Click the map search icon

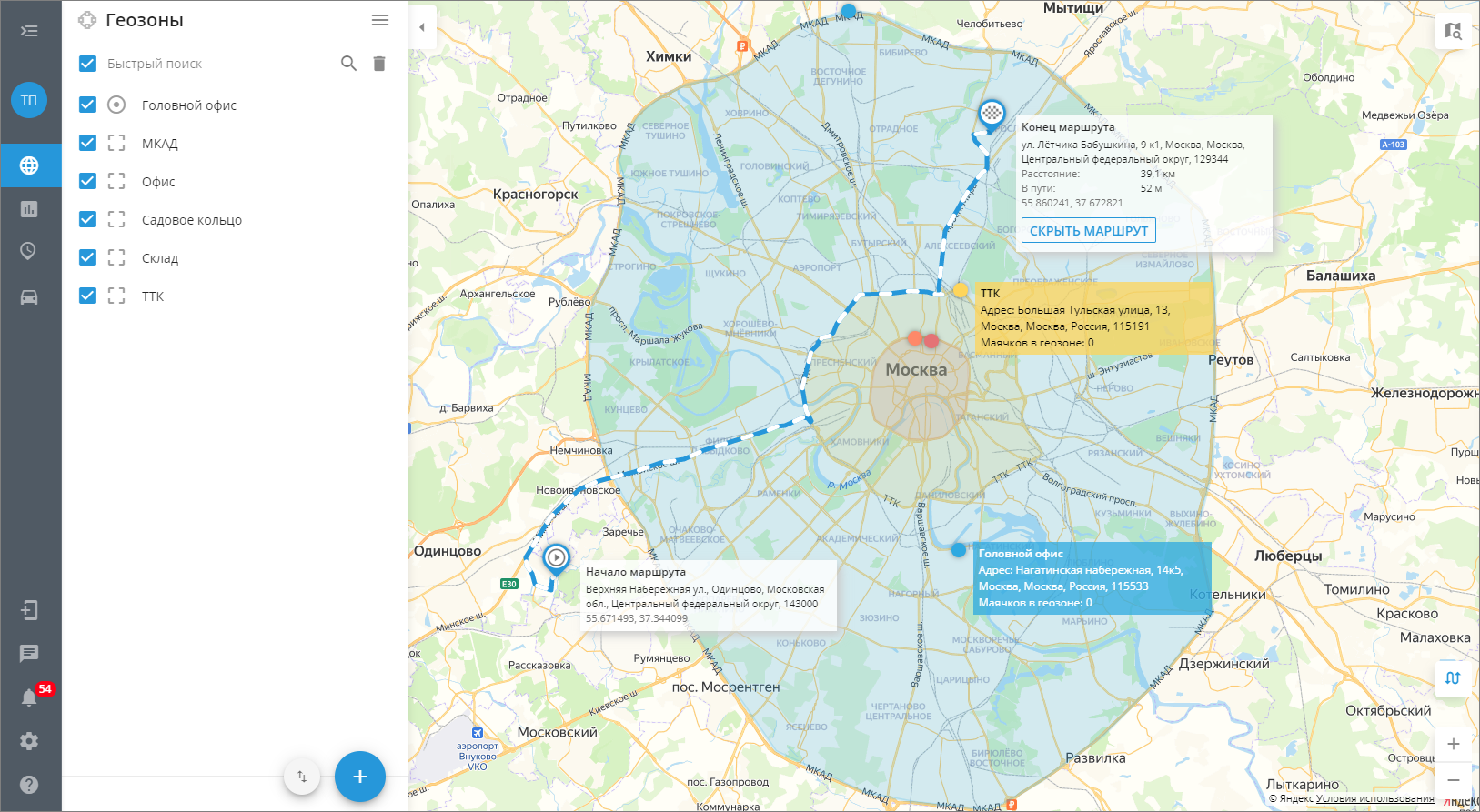point(1453,32)
